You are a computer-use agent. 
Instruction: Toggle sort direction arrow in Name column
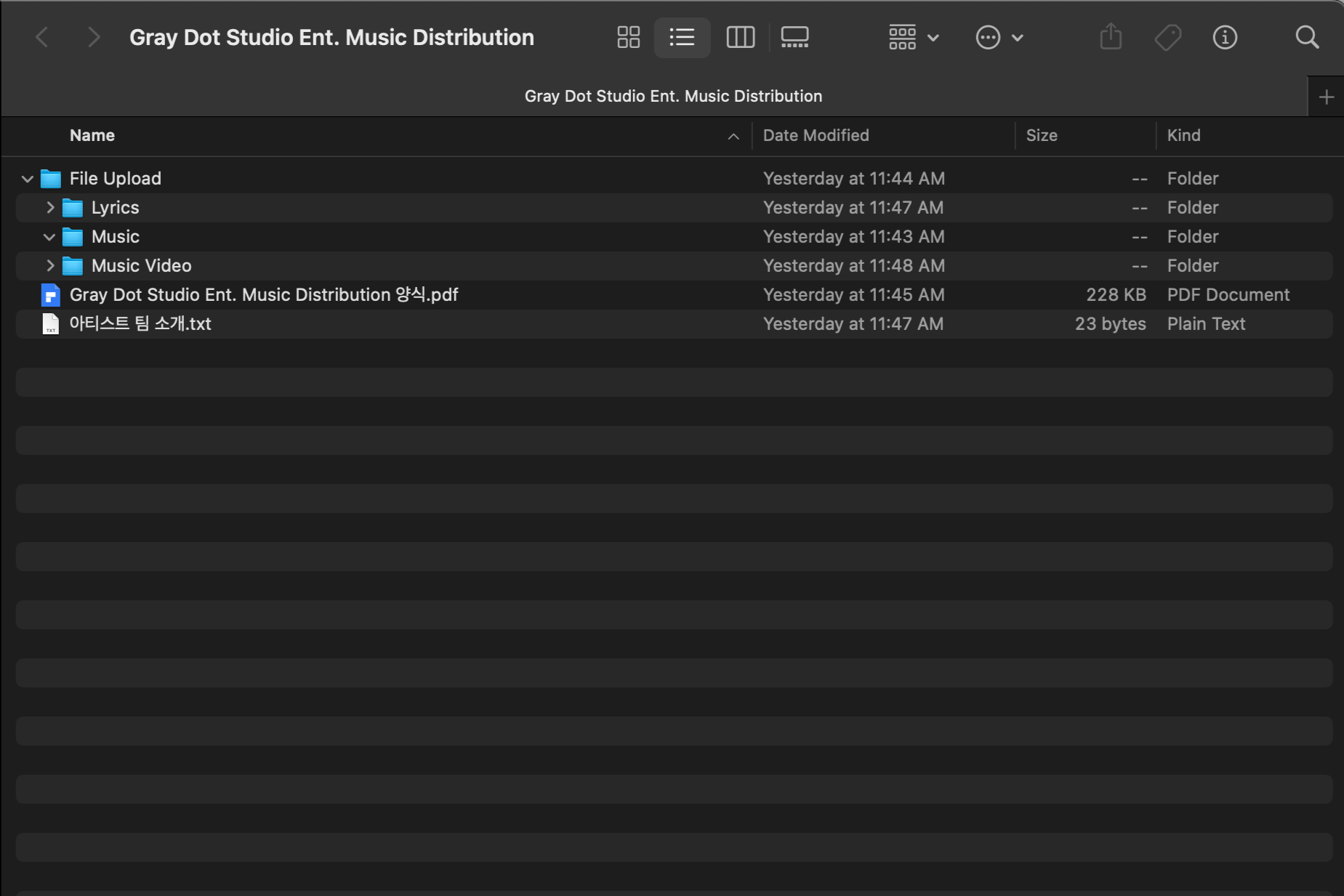click(x=733, y=136)
